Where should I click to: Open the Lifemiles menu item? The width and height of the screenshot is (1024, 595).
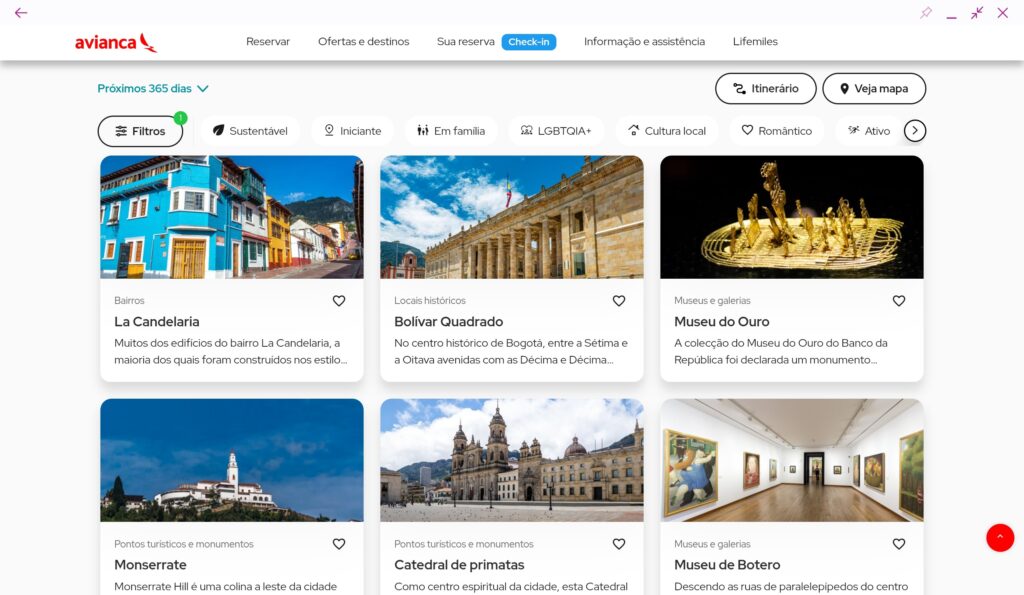(x=755, y=42)
